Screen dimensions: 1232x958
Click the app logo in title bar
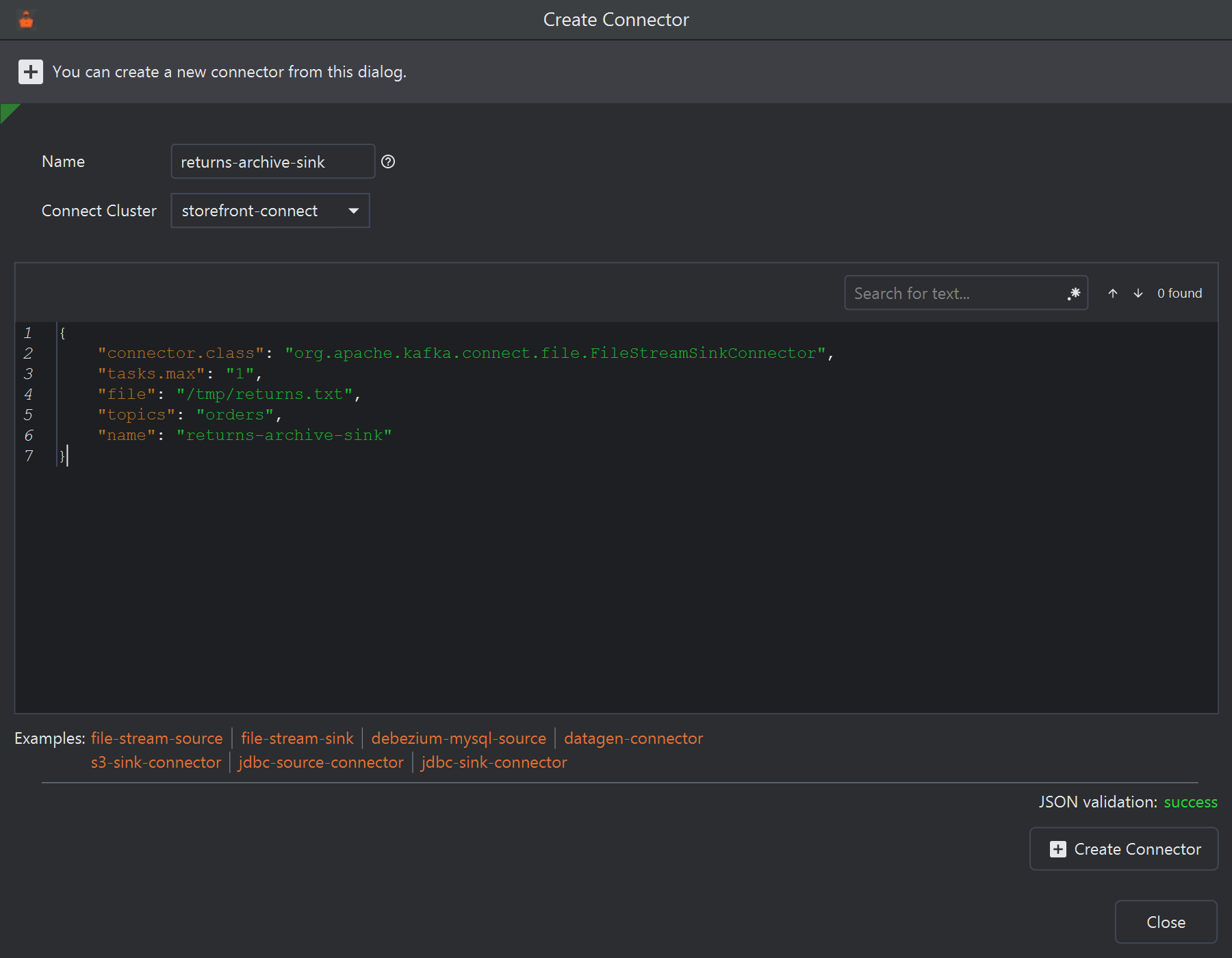(26, 20)
